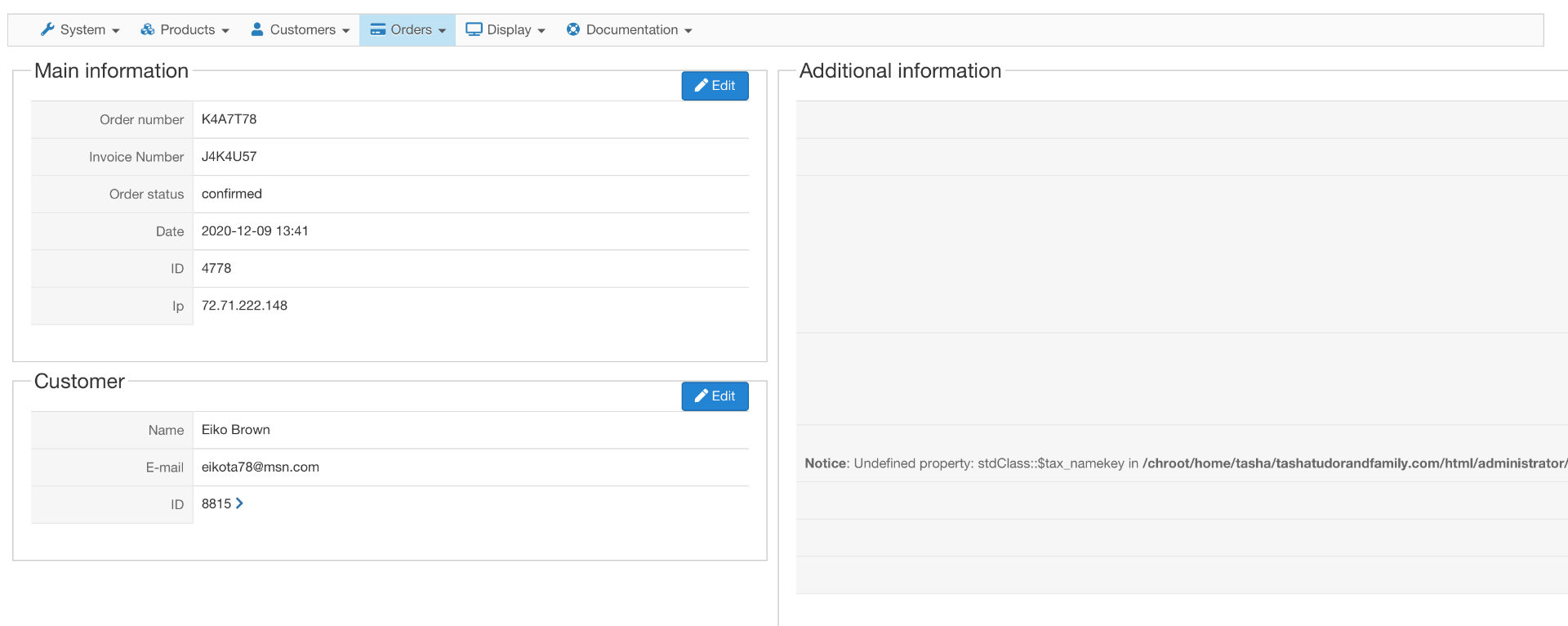Click the Documentation lifebuoy icon
Image resolution: width=1568 pixels, height=626 pixels.
573,29
